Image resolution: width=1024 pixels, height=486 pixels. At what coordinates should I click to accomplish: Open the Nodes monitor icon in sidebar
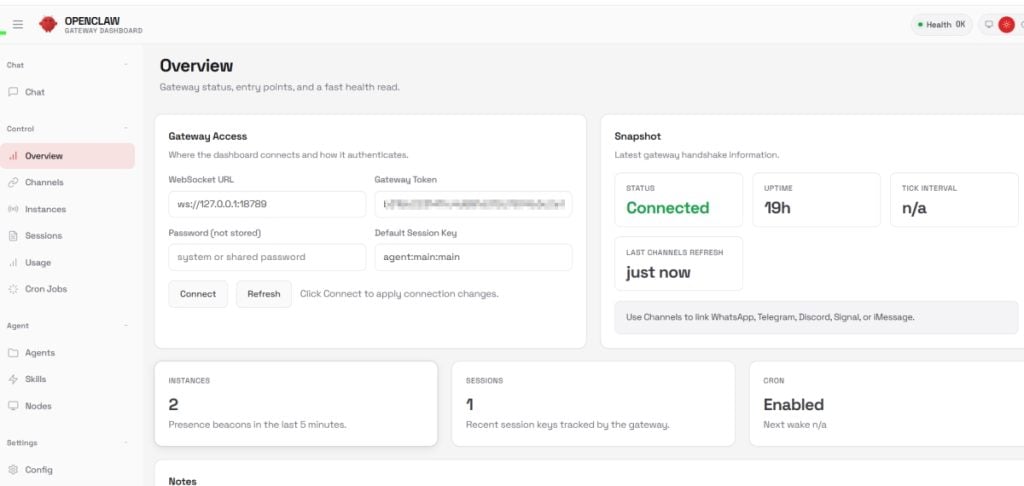(13, 406)
